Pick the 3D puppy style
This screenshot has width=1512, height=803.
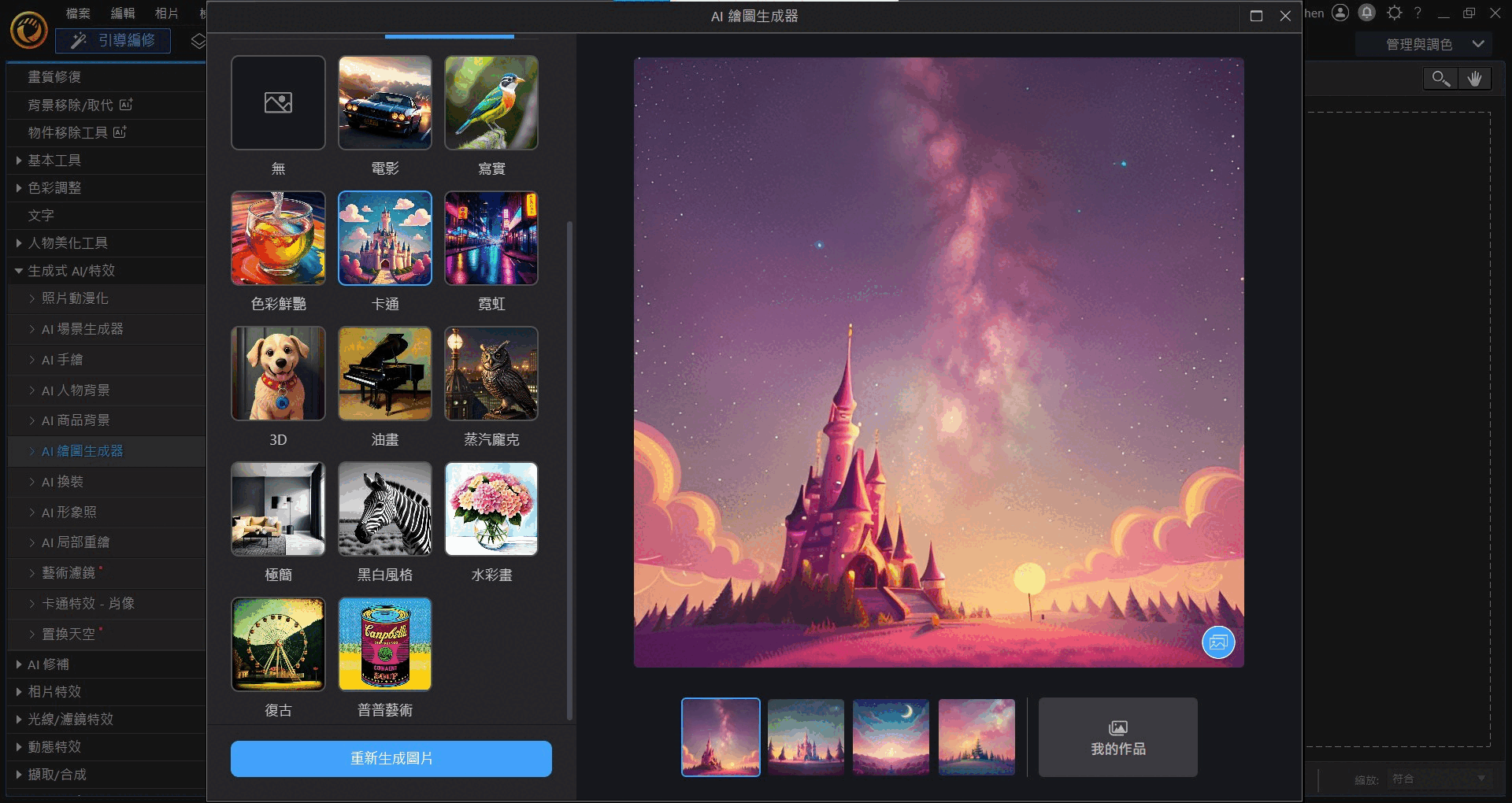click(x=278, y=373)
